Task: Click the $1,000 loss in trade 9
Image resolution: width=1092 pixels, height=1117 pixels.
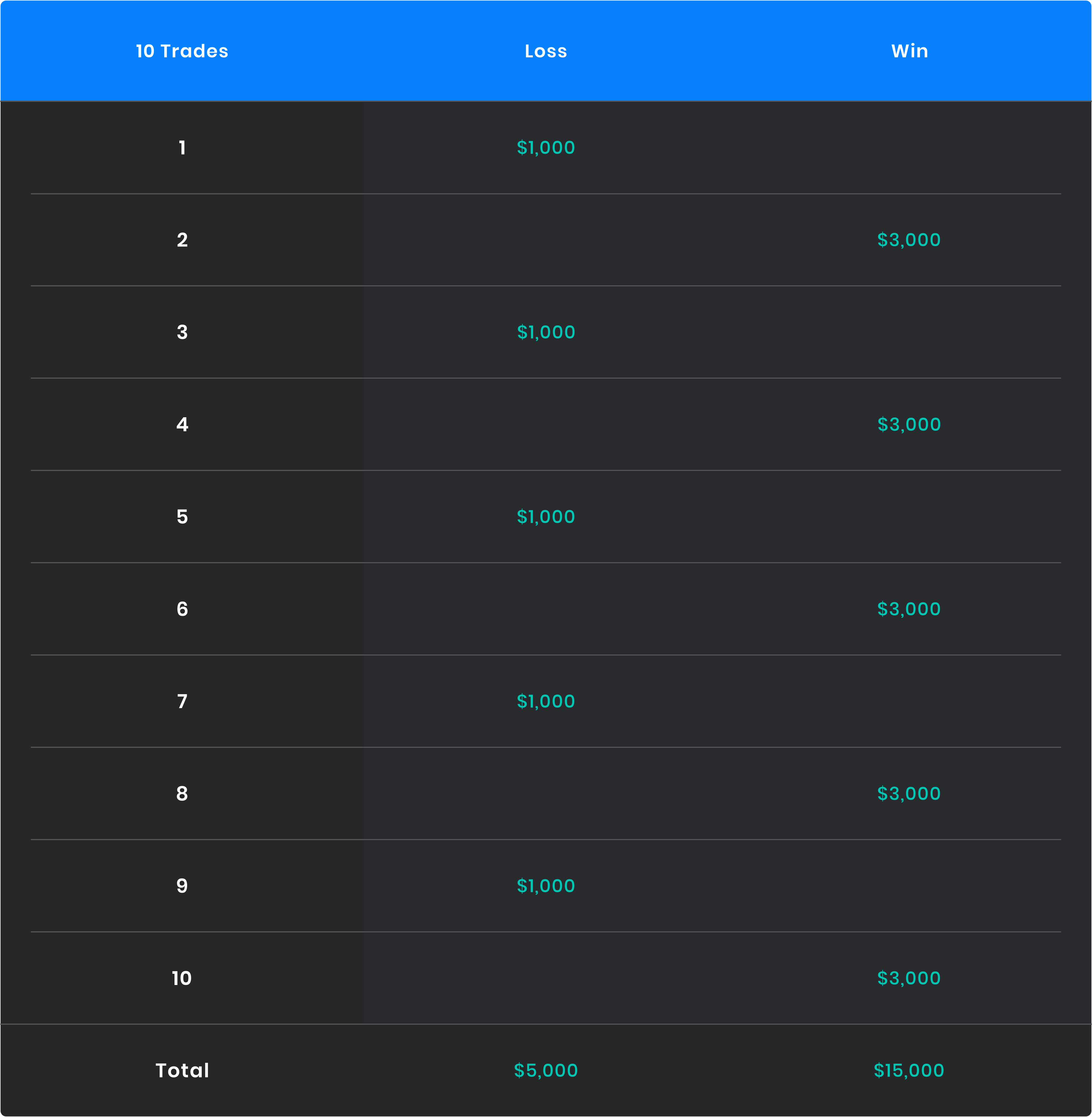Action: click(545, 886)
